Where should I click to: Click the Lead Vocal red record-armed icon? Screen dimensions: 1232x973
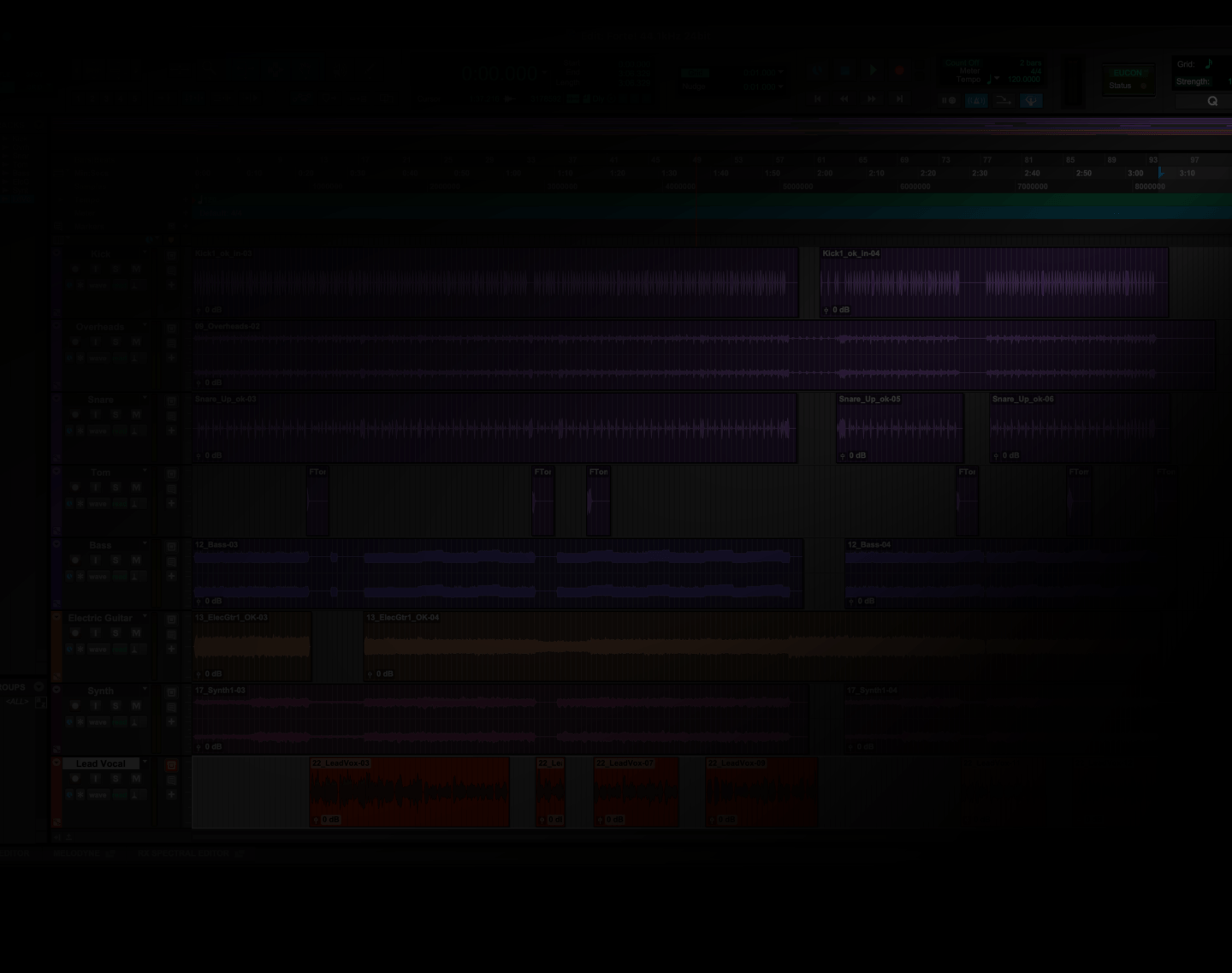pos(171,765)
